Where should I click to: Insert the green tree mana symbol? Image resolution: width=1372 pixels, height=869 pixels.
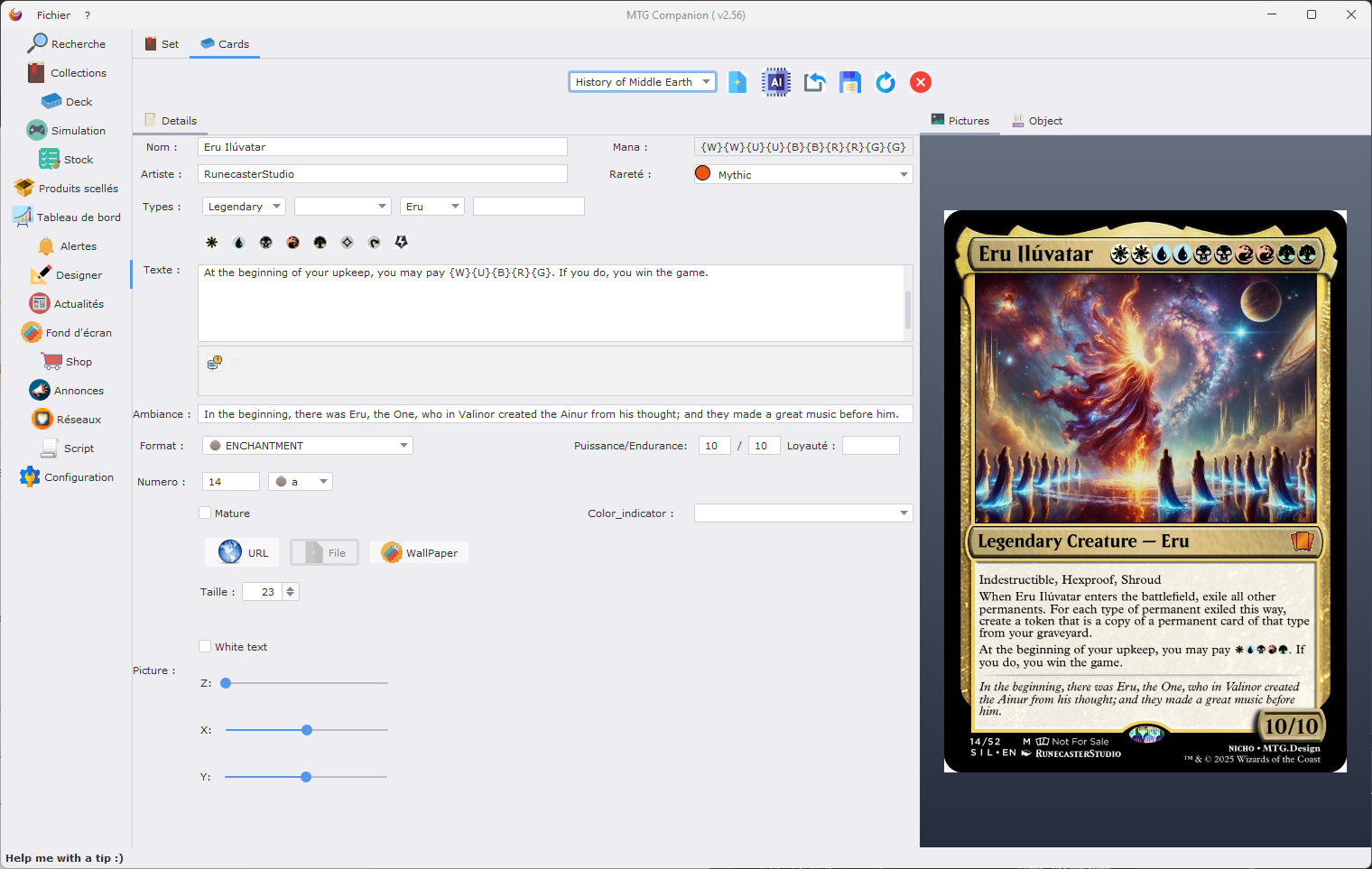[320, 242]
